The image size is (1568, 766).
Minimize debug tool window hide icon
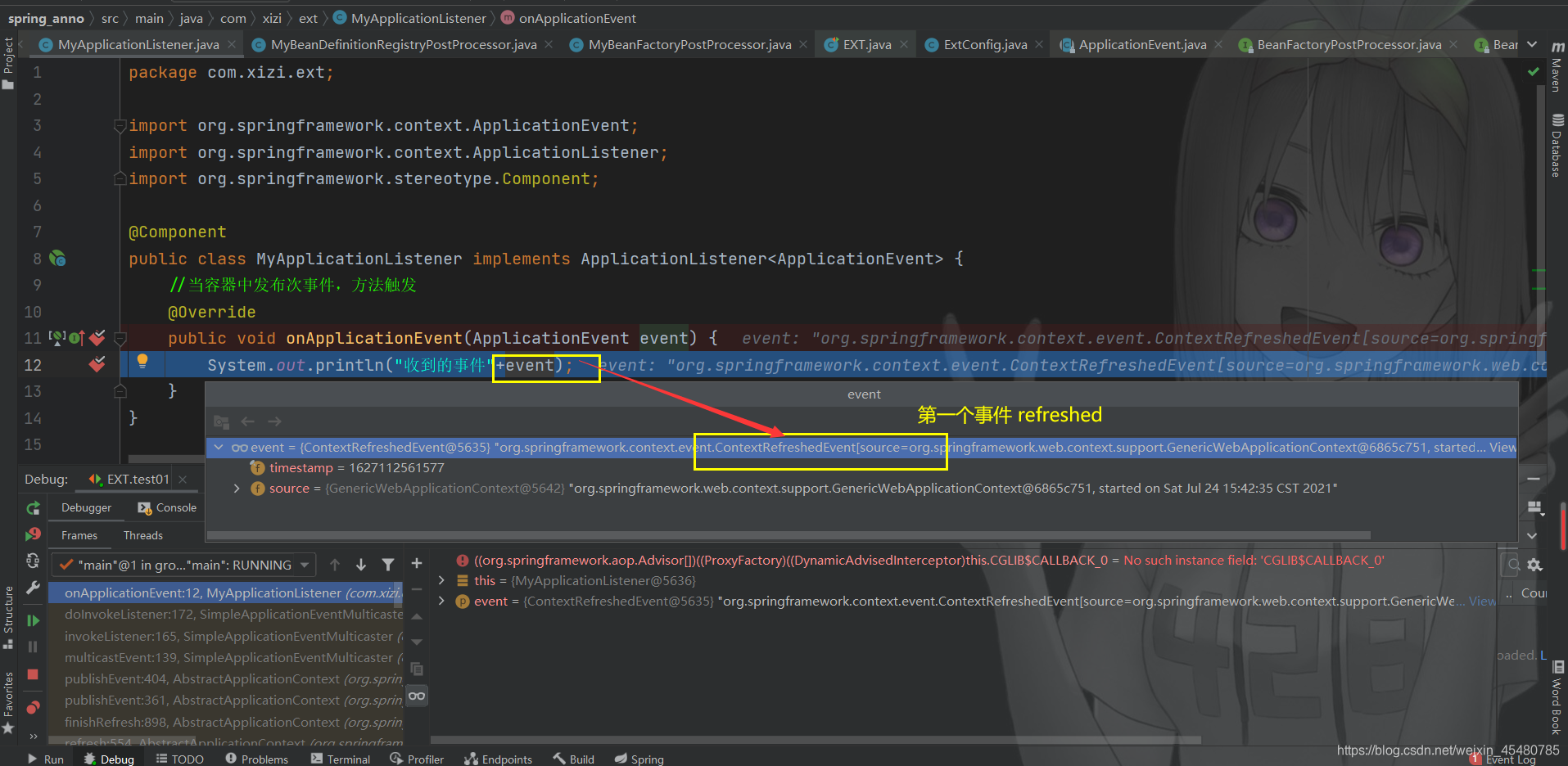tap(1534, 479)
